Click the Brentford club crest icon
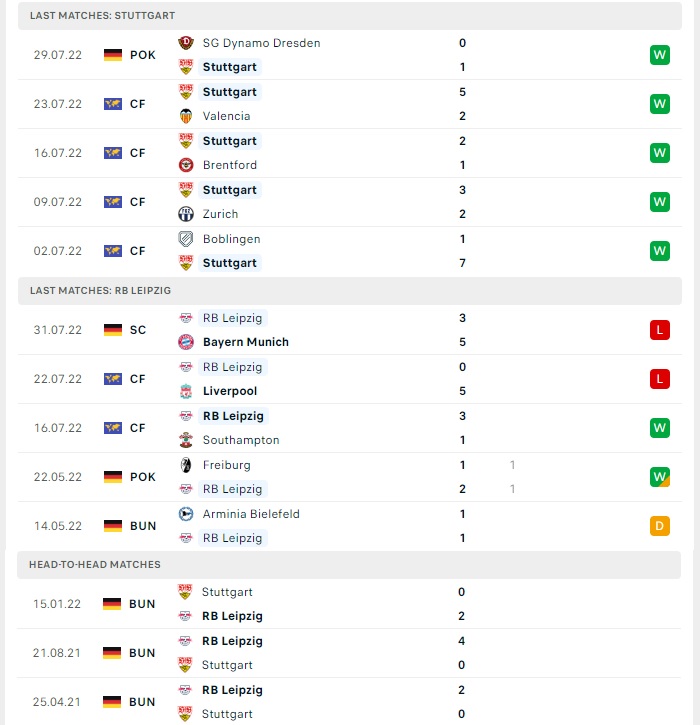Image resolution: width=700 pixels, height=725 pixels. pyautogui.click(x=186, y=165)
